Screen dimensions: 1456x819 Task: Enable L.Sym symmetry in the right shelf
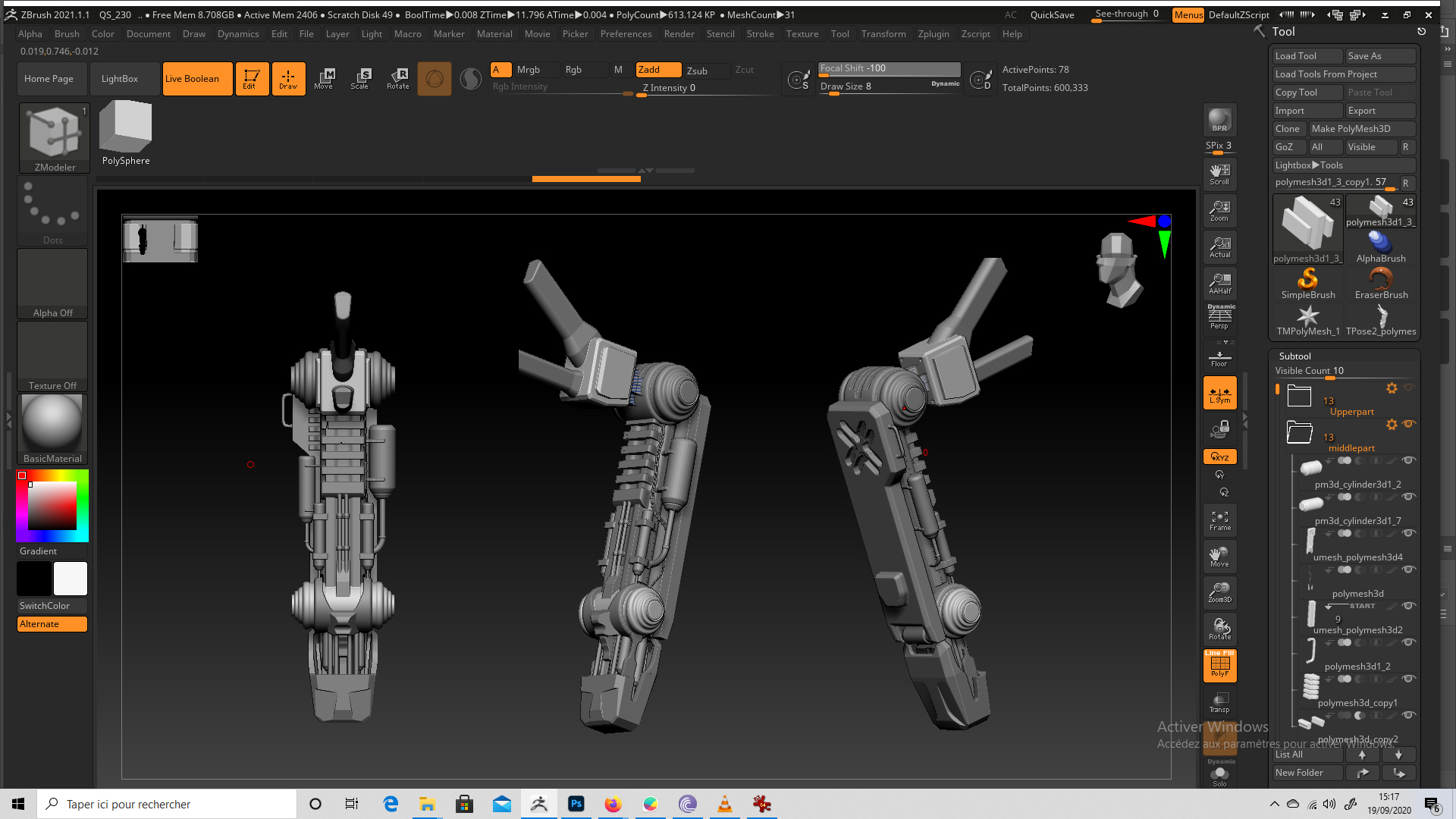point(1219,392)
